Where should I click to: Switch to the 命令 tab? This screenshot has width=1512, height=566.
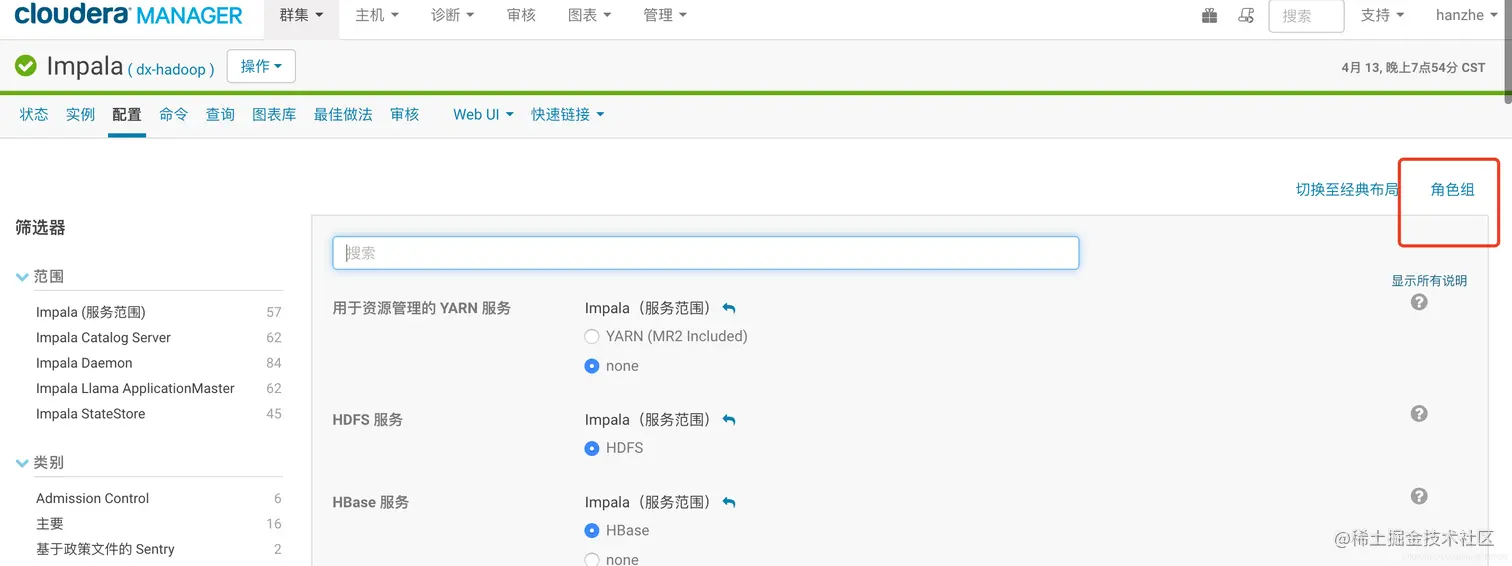pos(173,115)
